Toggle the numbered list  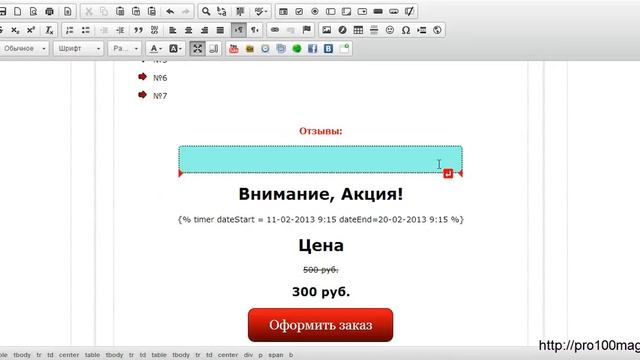tap(70, 30)
